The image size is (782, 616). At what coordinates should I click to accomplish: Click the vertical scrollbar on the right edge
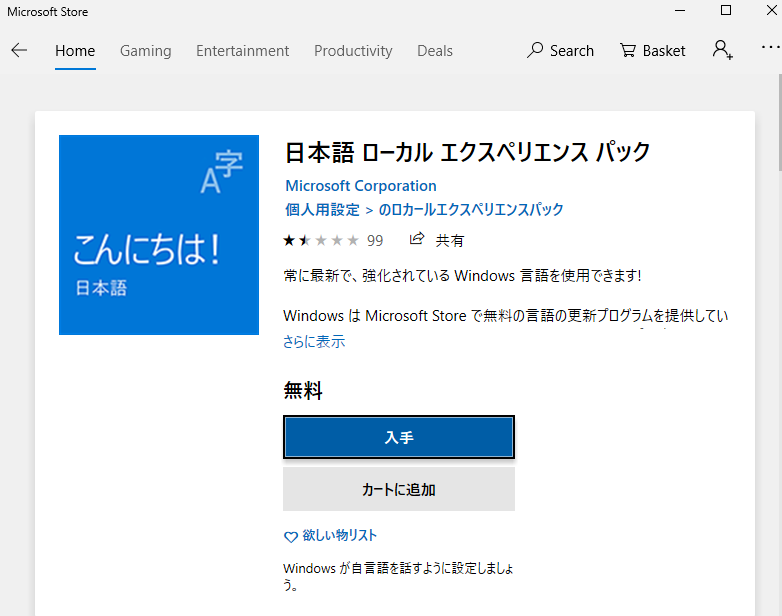coord(780,122)
